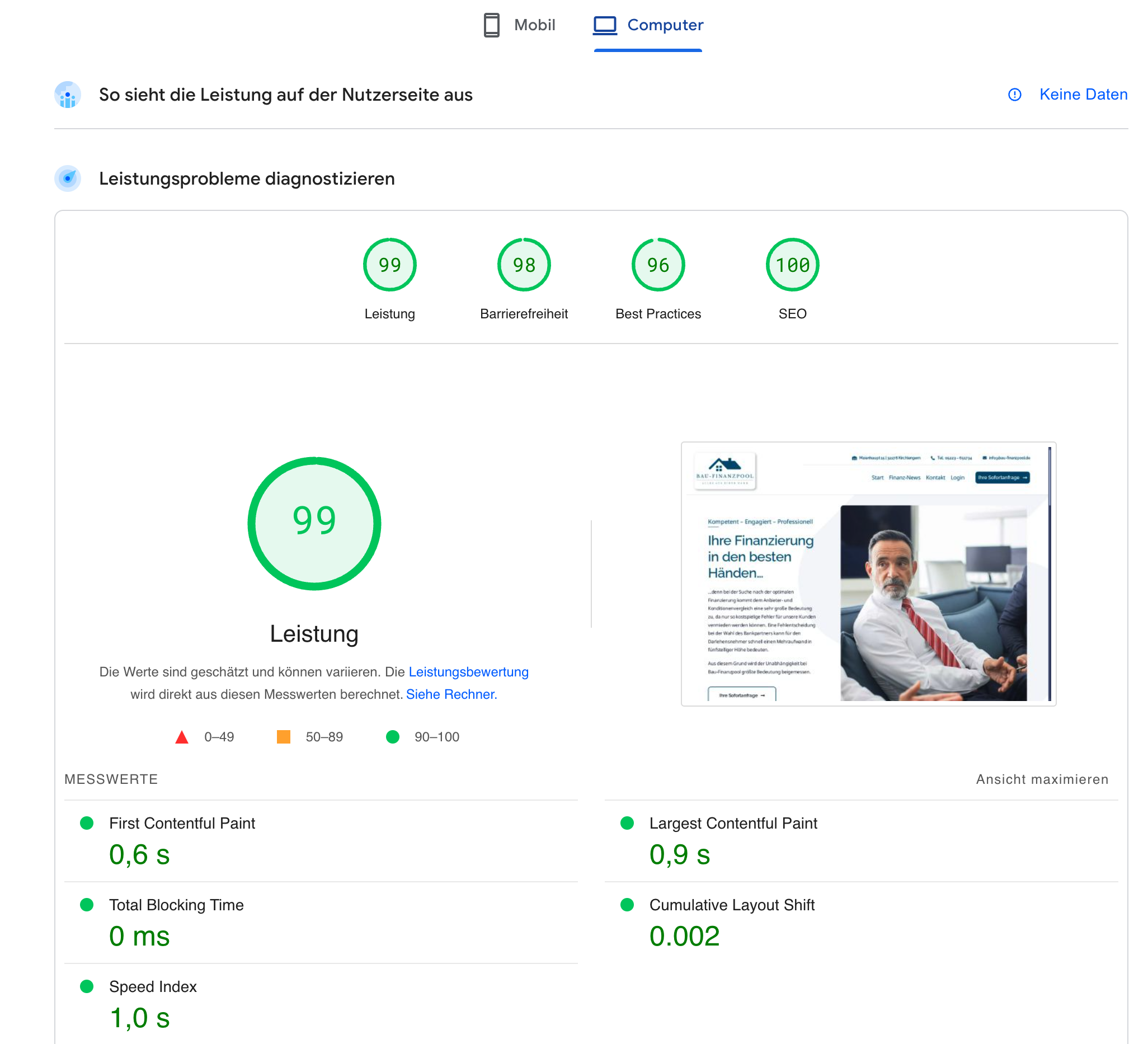The width and height of the screenshot is (1148, 1044).
Task: Click the diagnose performance section icon
Action: 68,179
